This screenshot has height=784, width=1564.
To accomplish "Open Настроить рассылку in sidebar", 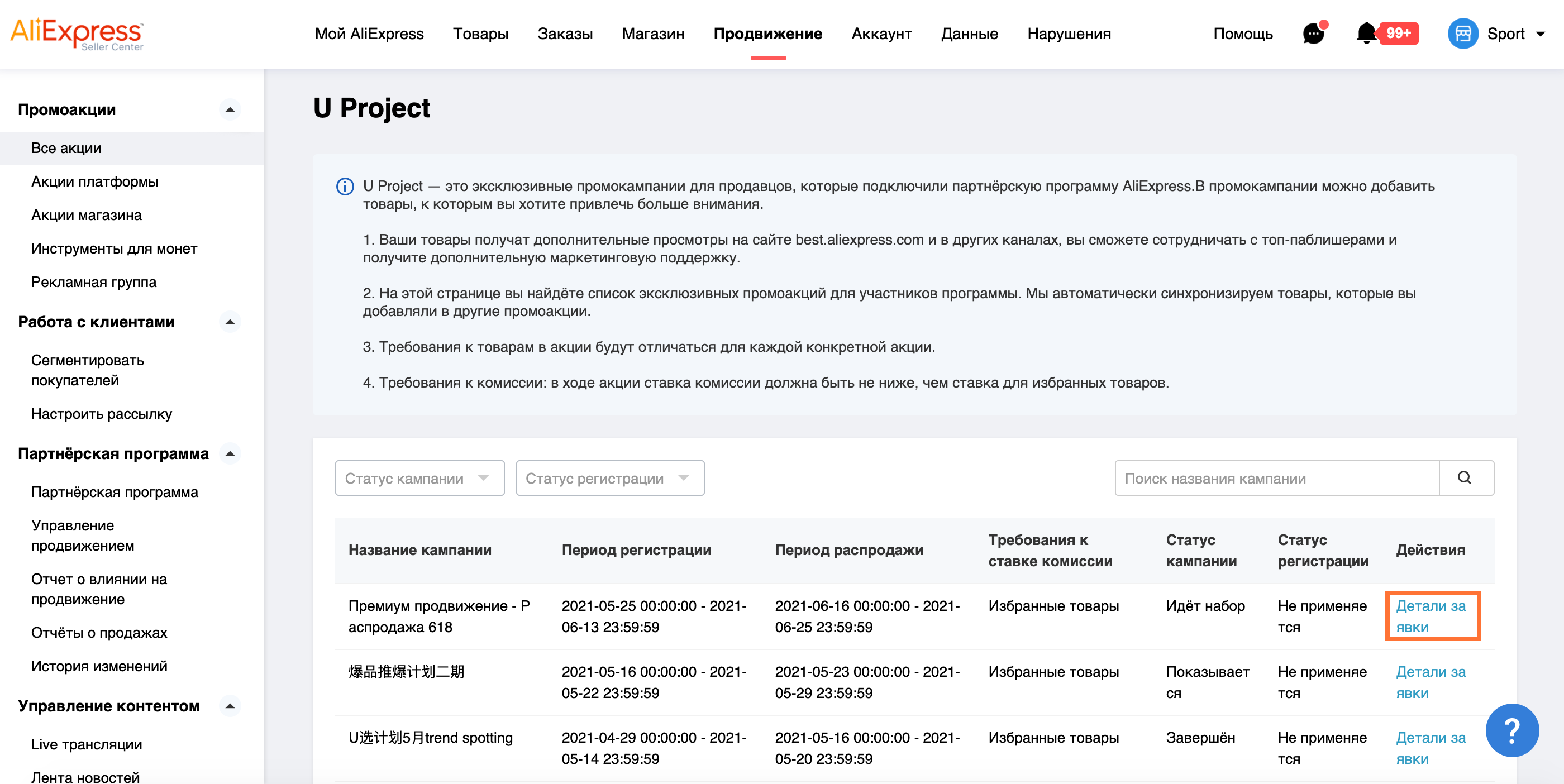I will click(x=102, y=414).
